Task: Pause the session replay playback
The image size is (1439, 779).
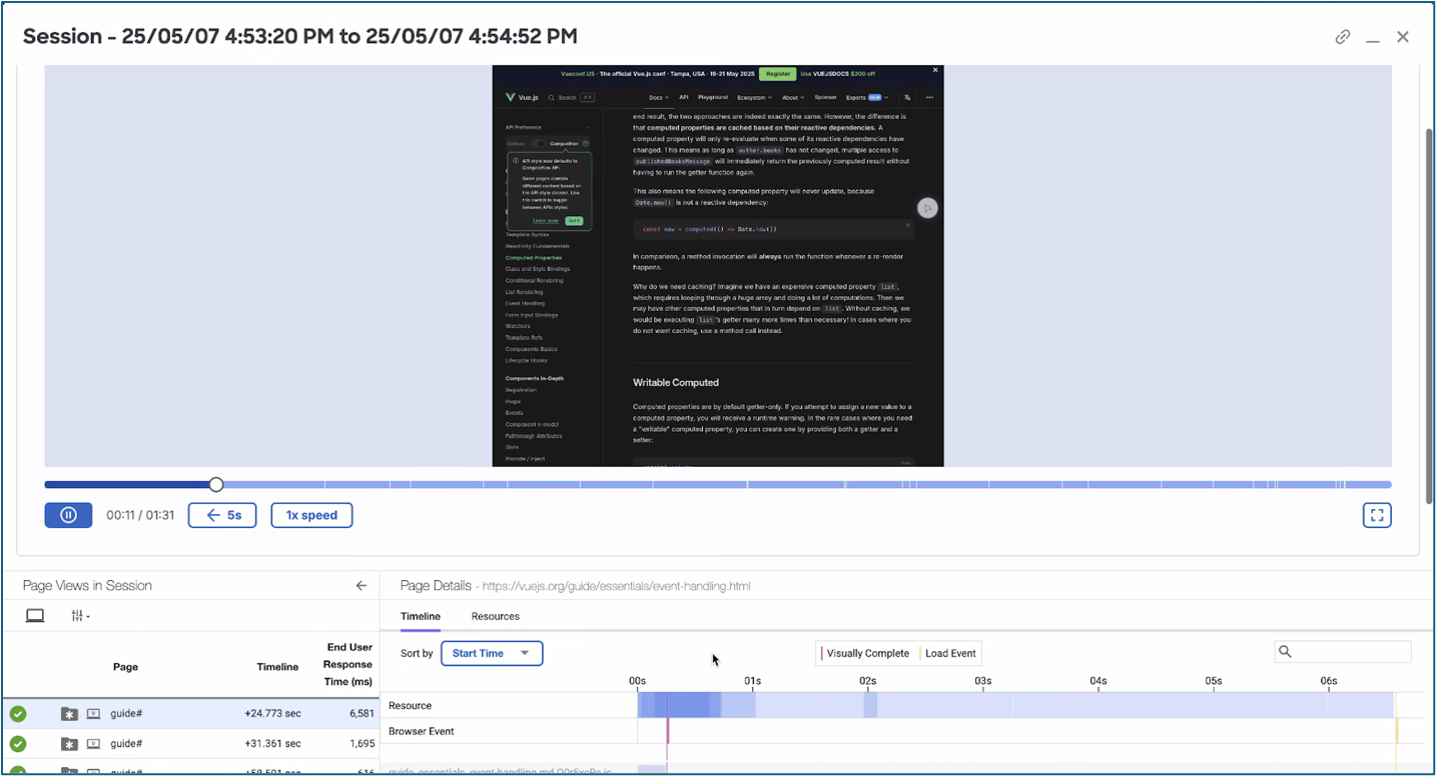Action: point(68,515)
